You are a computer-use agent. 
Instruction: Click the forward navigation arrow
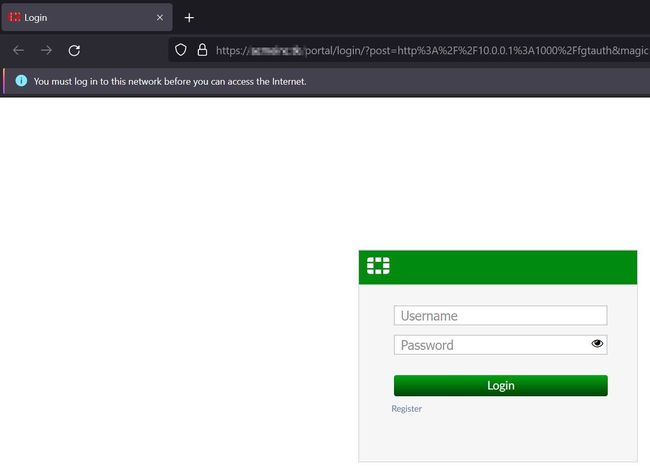click(46, 51)
